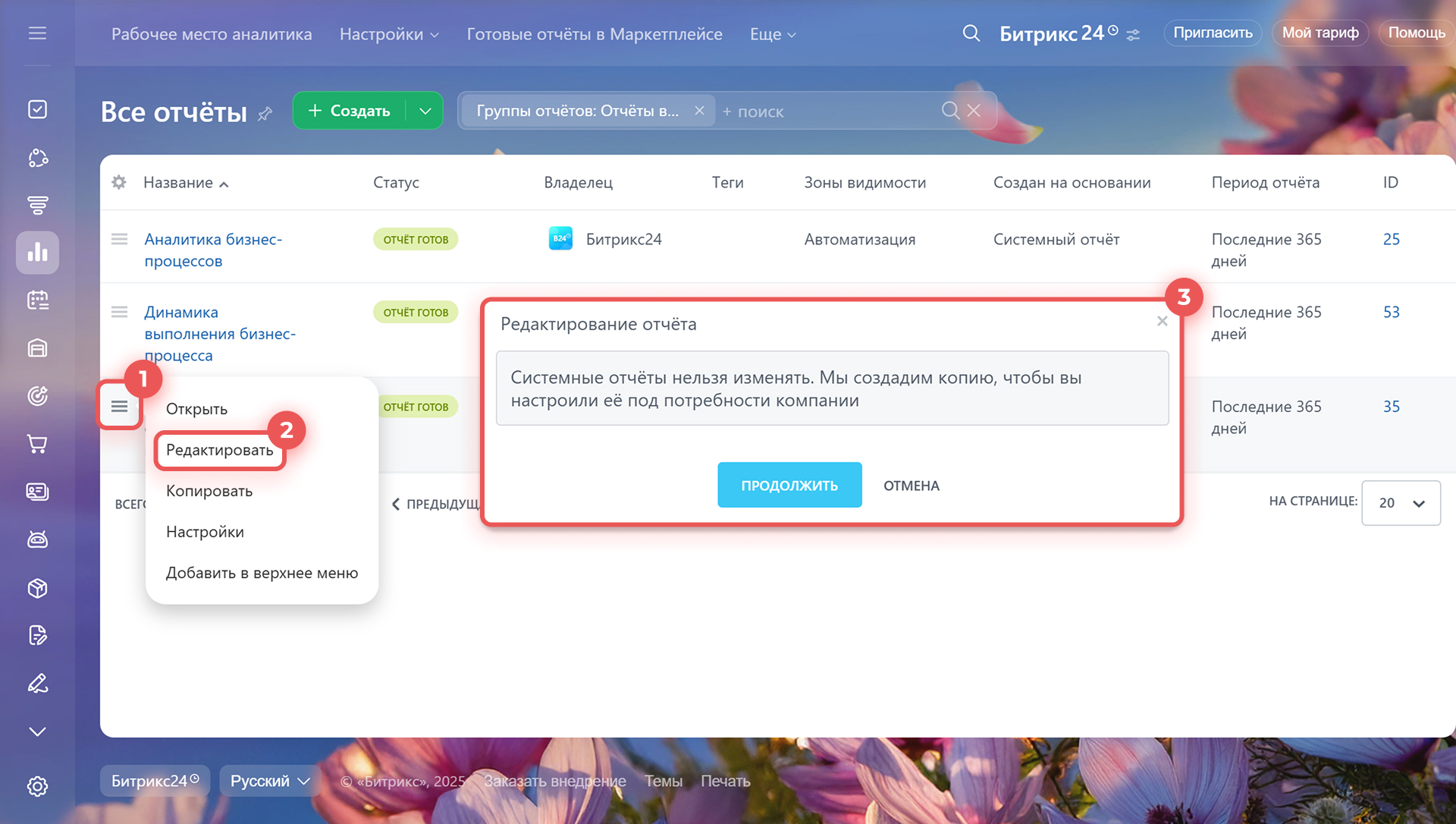Open Готовые отчёты в Маркетплейсе tab
Screen dimensions: 1456x824
pos(595,34)
